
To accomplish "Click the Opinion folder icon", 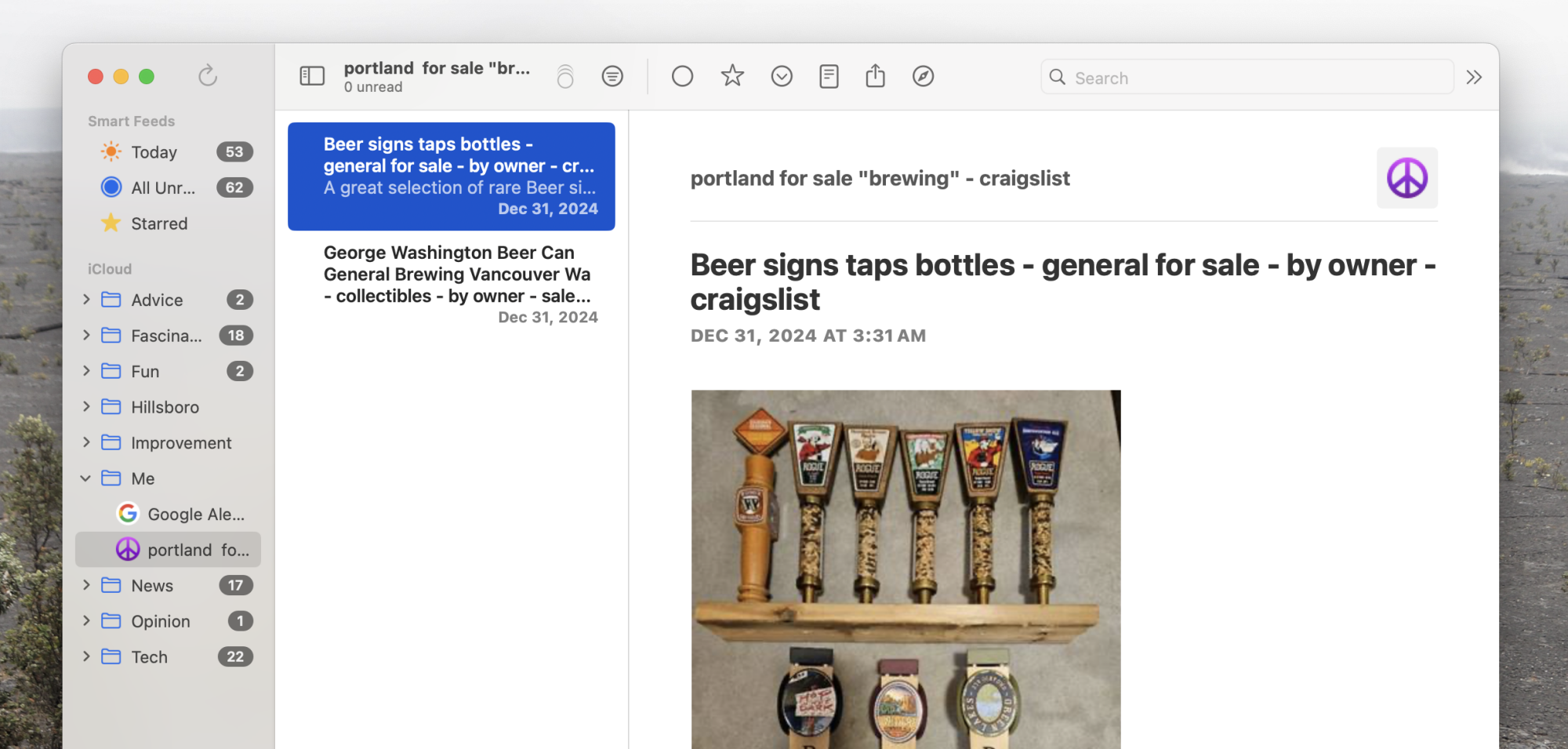I will (111, 621).
